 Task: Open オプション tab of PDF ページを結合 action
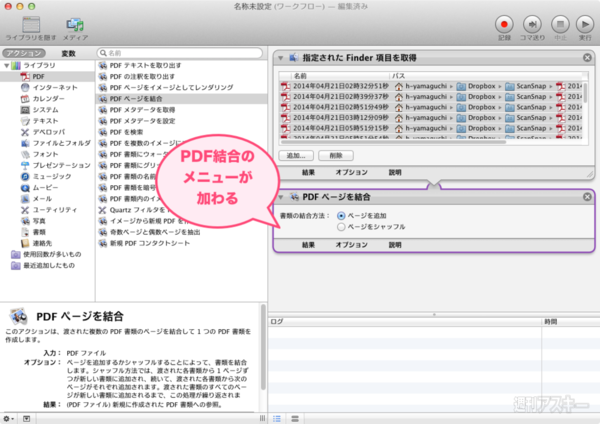point(351,245)
